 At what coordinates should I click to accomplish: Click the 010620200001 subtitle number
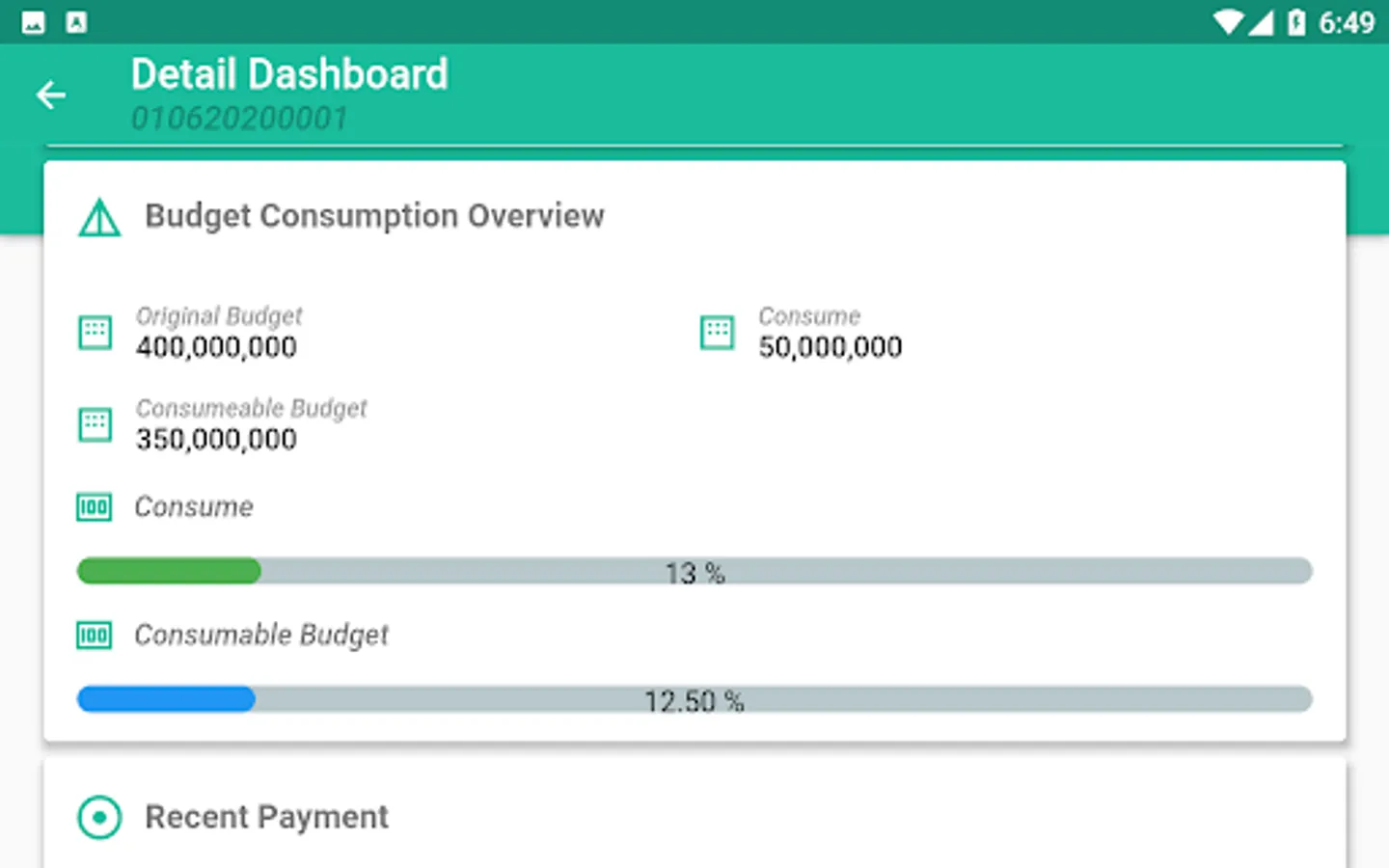pyautogui.click(x=239, y=119)
